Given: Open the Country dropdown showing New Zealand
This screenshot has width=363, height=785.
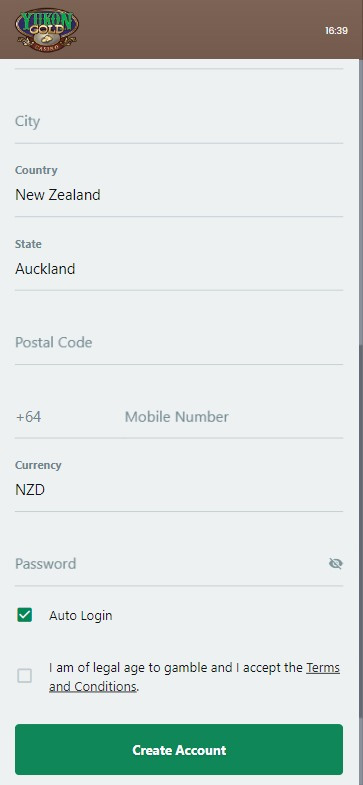Looking at the screenshot, I should [179, 186].
